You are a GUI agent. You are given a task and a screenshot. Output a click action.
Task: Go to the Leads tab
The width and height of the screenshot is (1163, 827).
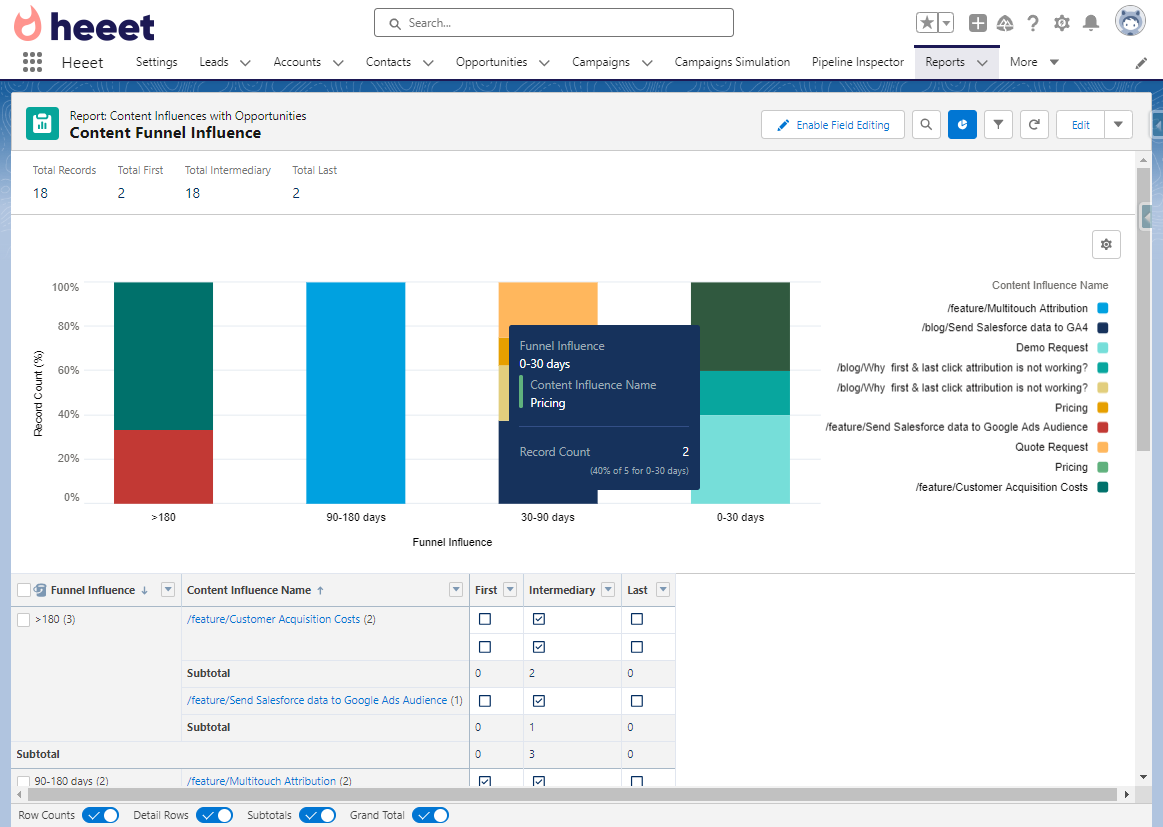214,62
